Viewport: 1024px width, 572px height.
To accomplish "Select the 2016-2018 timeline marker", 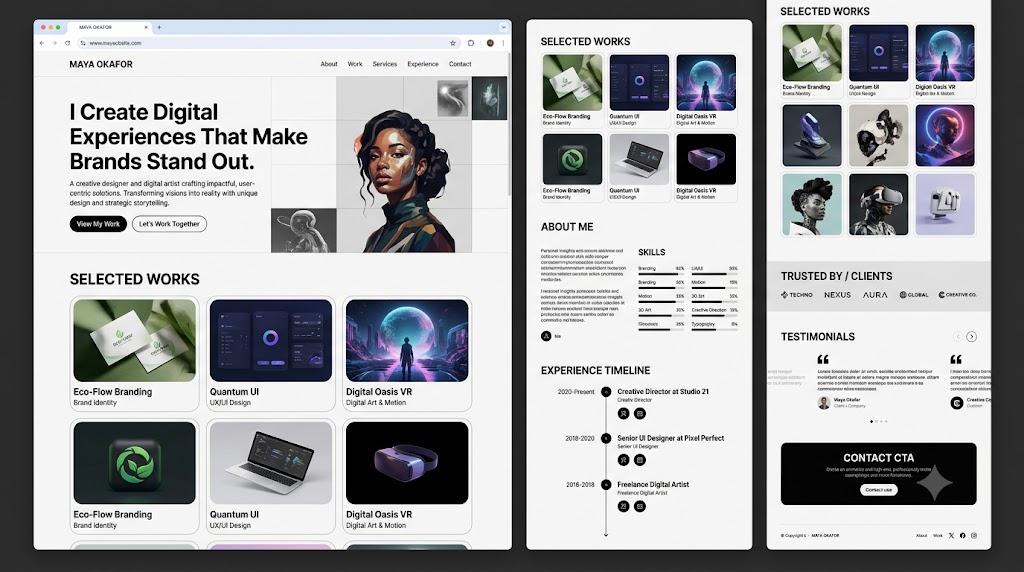I will [x=606, y=485].
